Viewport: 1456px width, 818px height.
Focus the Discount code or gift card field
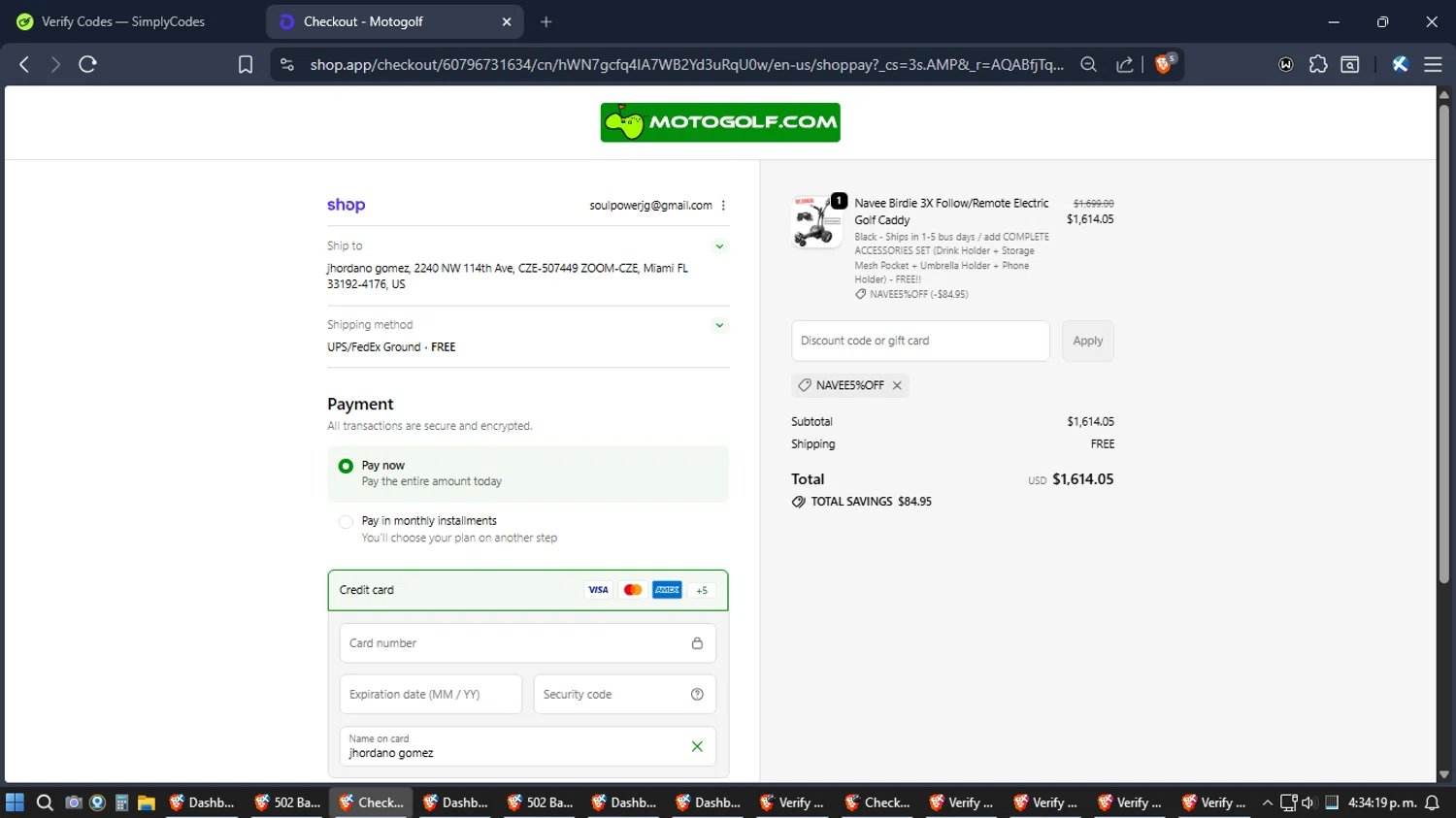(x=920, y=341)
